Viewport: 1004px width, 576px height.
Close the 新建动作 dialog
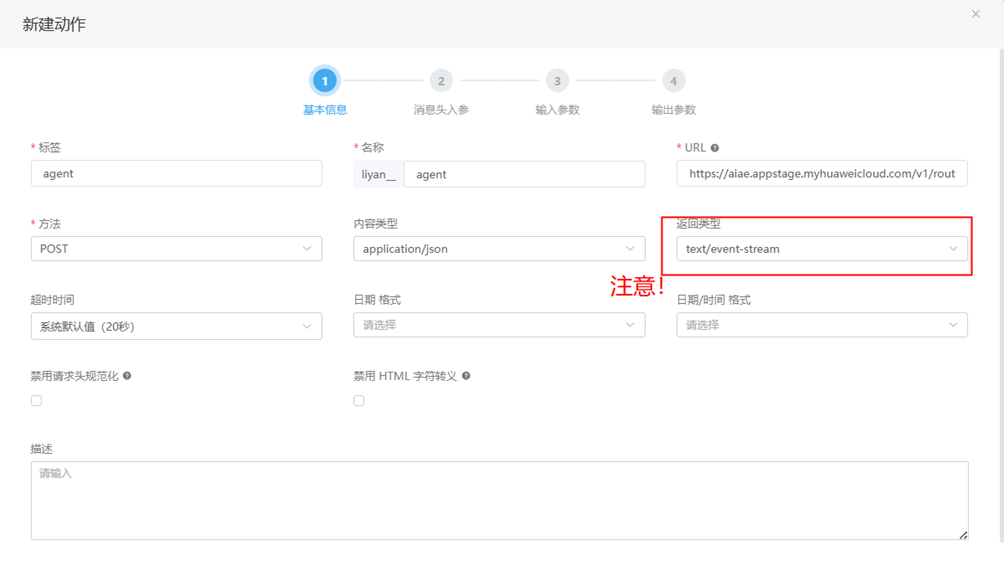point(975,14)
